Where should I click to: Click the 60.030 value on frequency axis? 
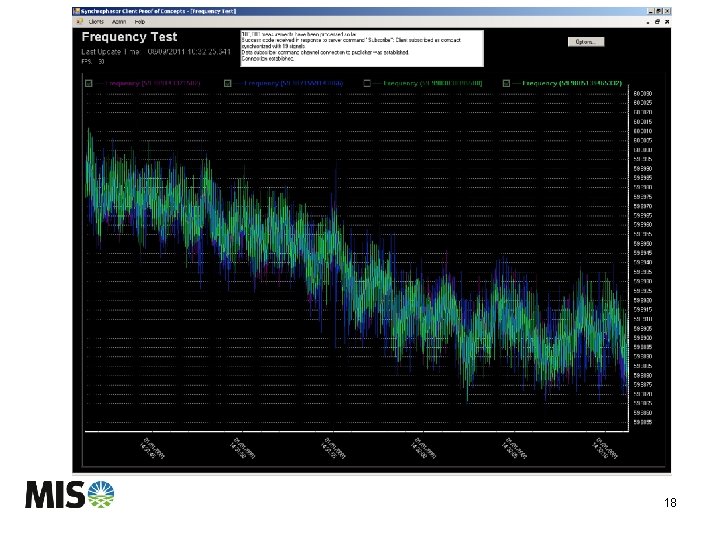(x=643, y=93)
